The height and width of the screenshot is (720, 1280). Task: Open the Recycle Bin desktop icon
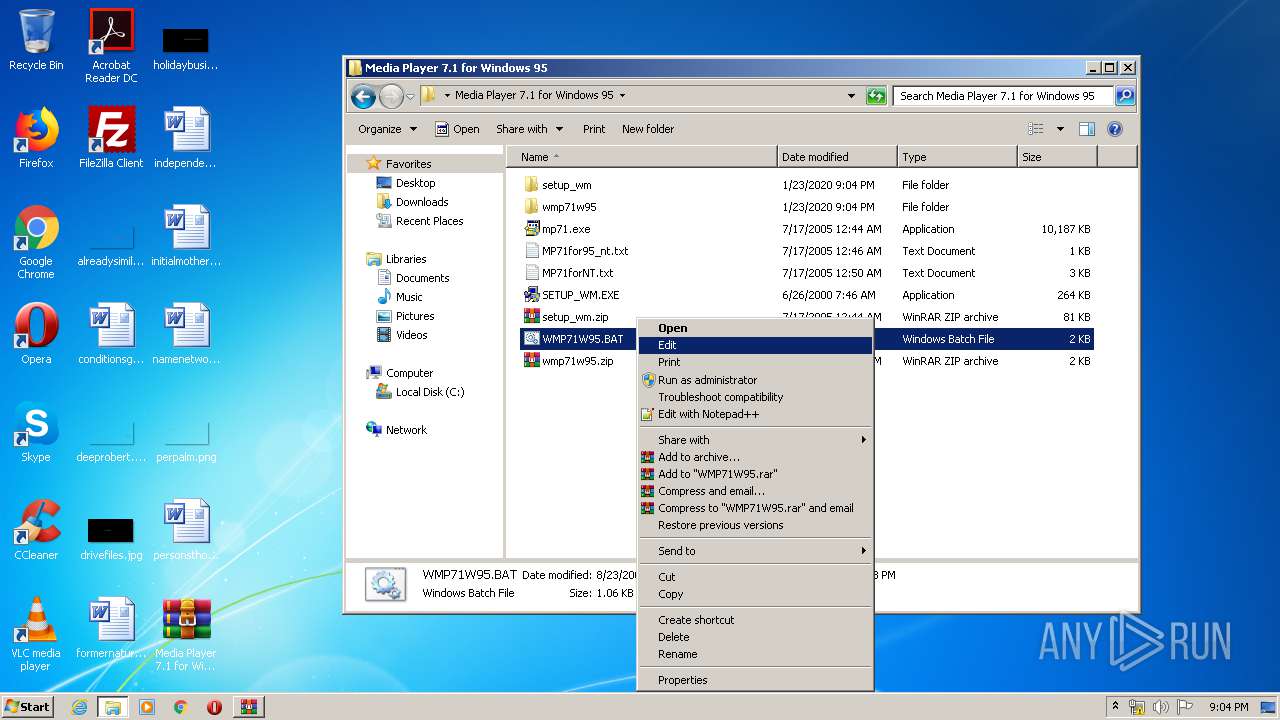click(x=36, y=40)
